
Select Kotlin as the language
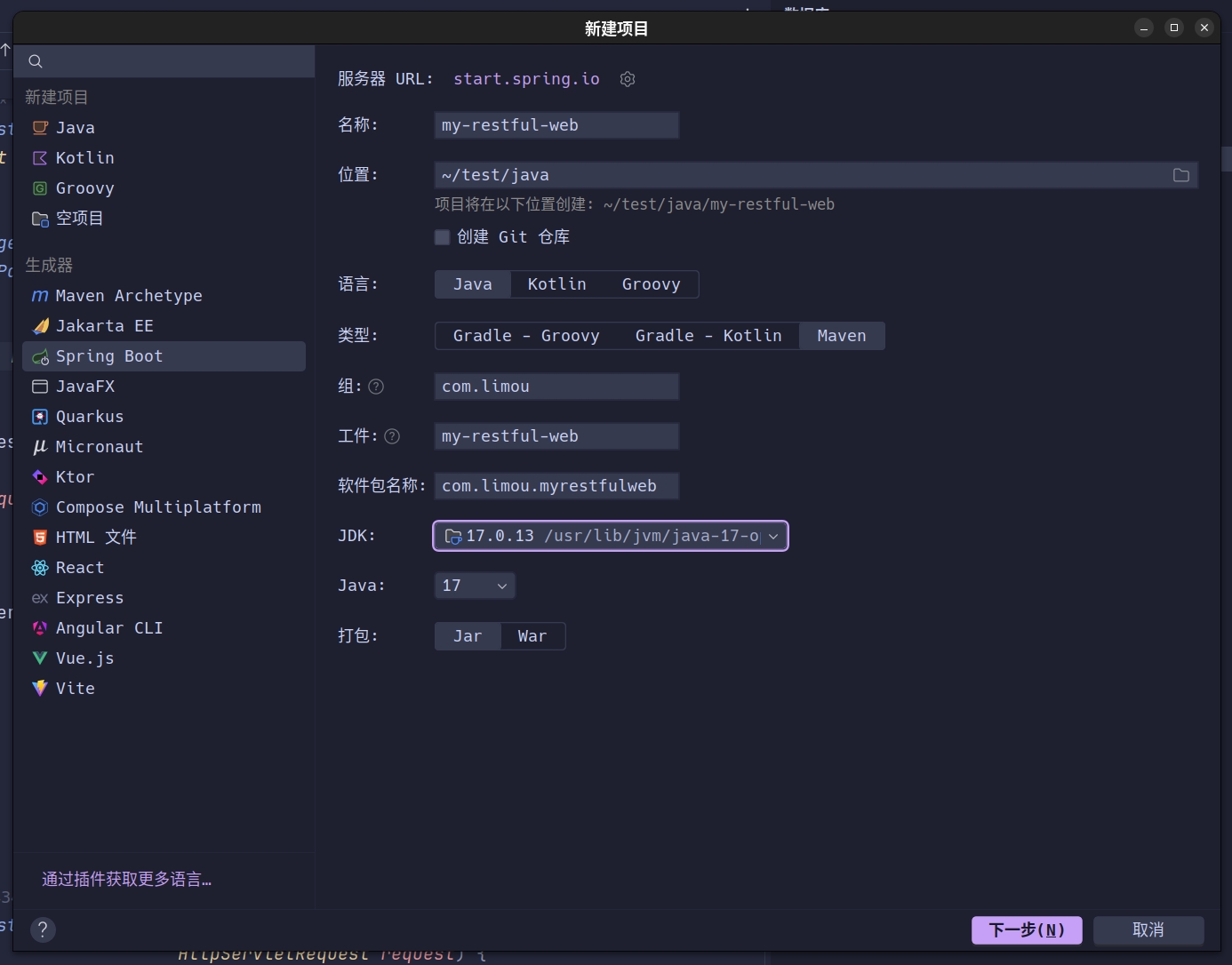pyautogui.click(x=557, y=284)
